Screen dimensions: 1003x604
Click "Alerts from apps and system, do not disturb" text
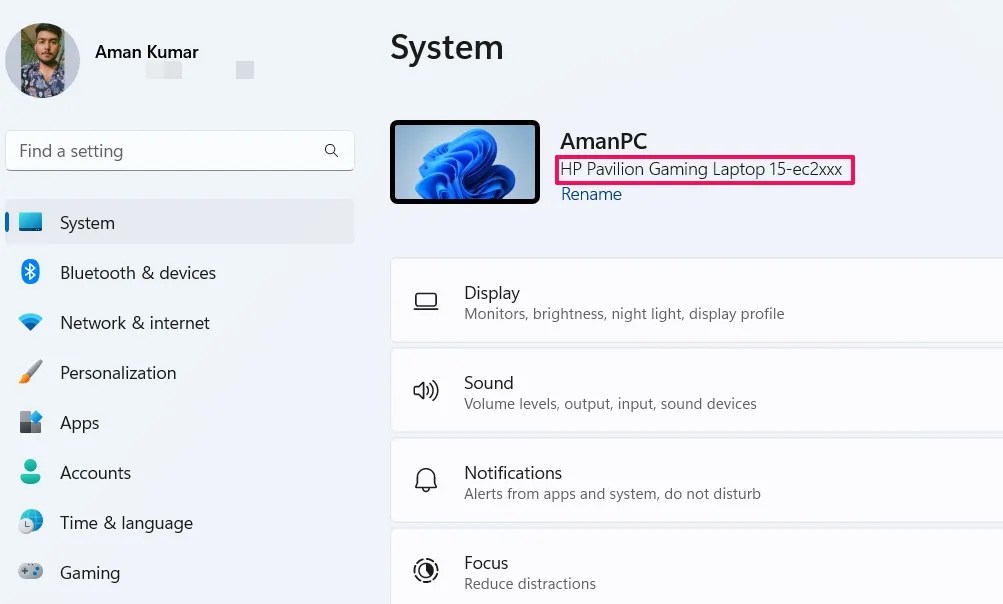(612, 494)
